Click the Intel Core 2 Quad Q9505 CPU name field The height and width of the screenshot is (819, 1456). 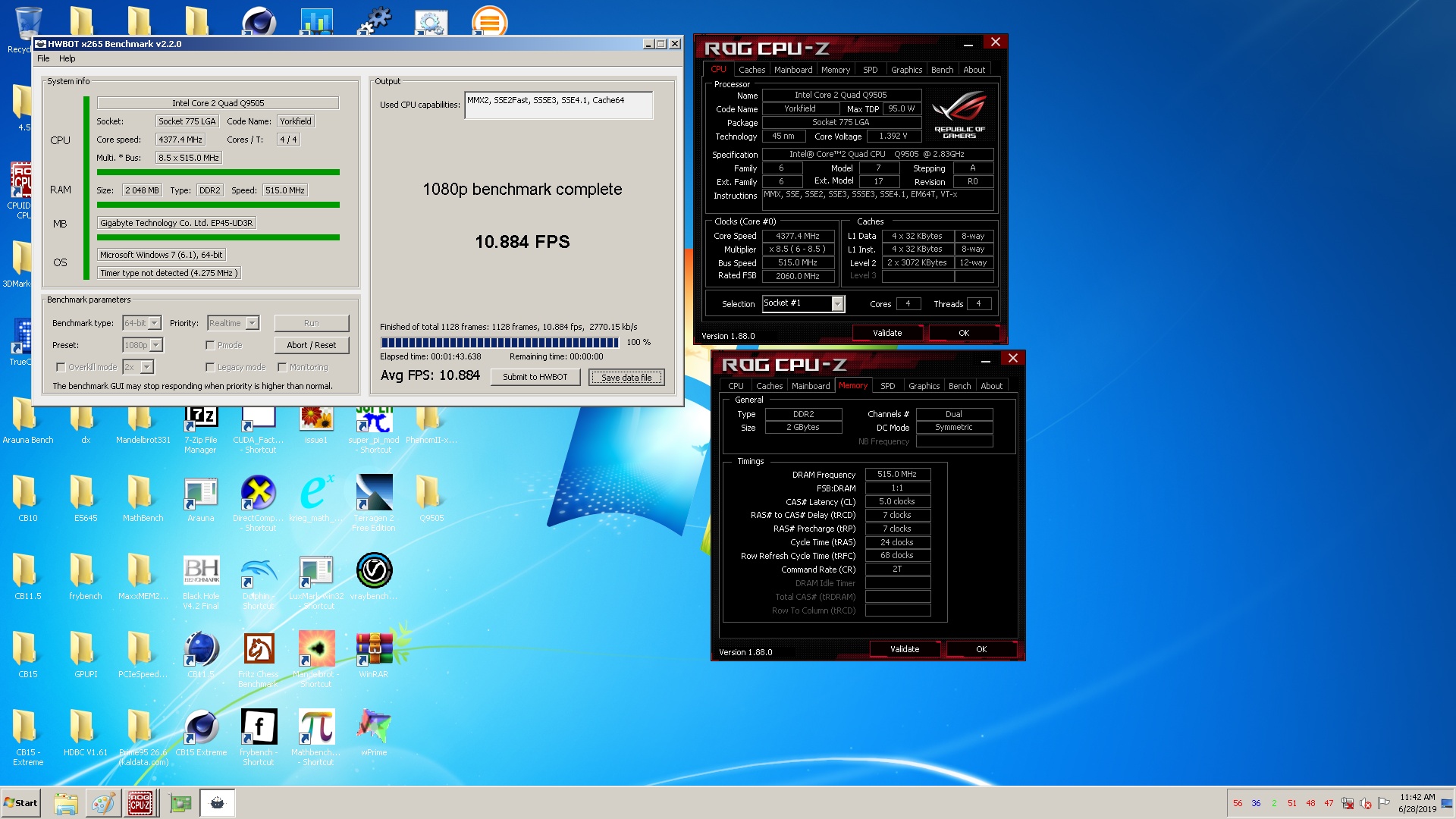click(x=218, y=103)
